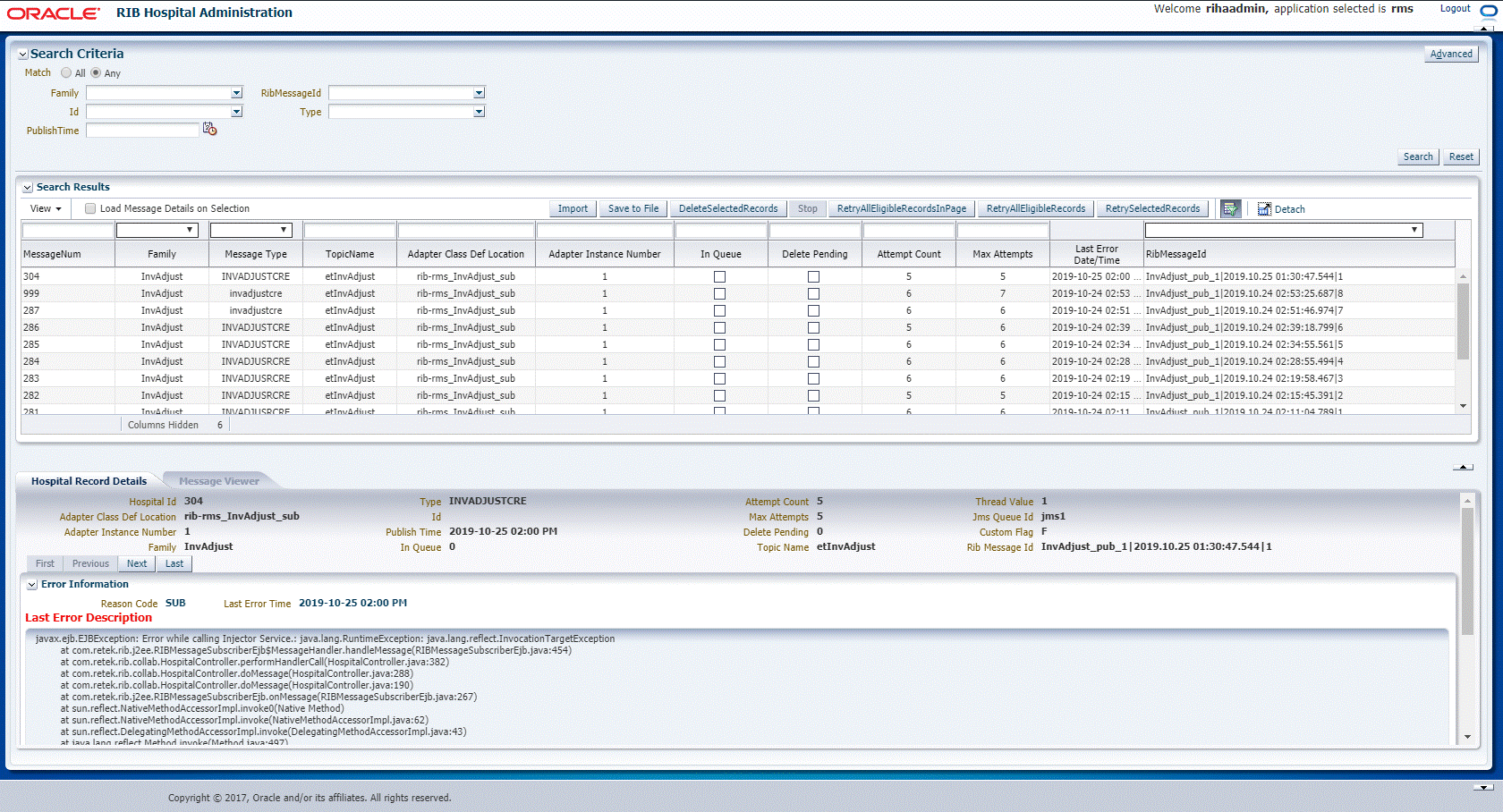Viewport: 1503px width, 812px height.
Task: Collapse the details panel splitter arrow
Action: (x=1463, y=467)
